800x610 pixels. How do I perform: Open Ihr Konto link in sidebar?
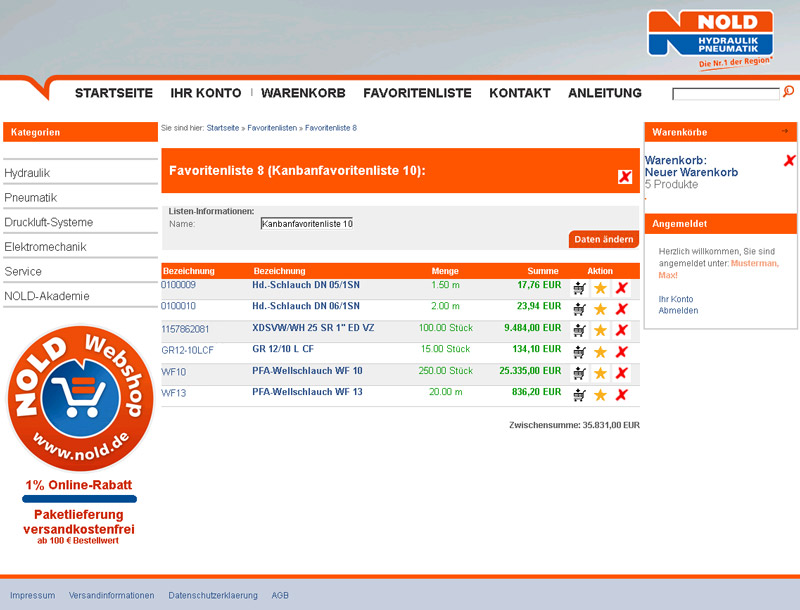point(676,299)
